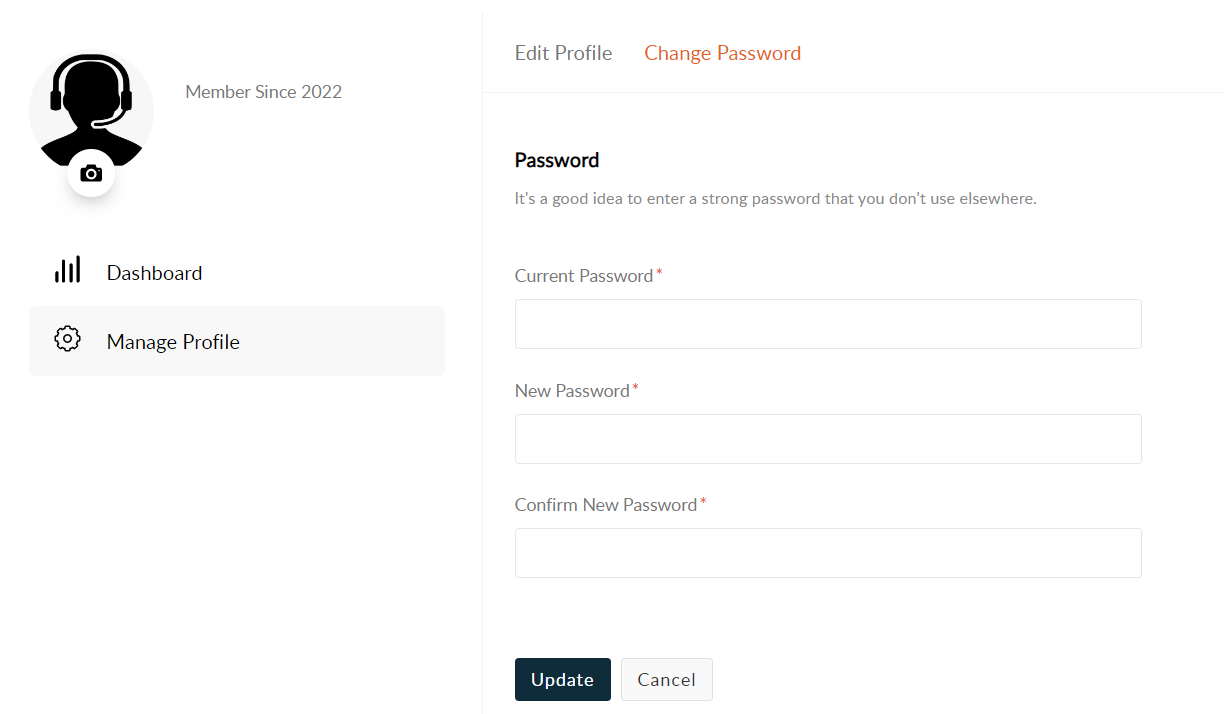Click the Cancel button
The height and width of the screenshot is (714, 1230).
[666, 680]
